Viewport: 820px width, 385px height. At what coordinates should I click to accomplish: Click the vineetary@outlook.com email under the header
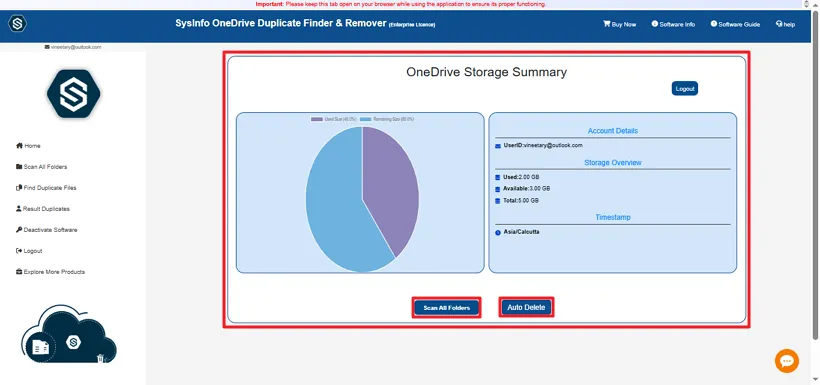[x=76, y=47]
